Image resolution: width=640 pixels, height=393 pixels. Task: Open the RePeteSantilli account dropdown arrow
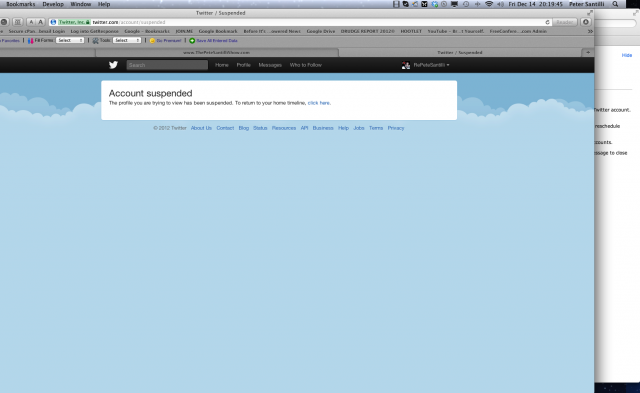(x=448, y=65)
